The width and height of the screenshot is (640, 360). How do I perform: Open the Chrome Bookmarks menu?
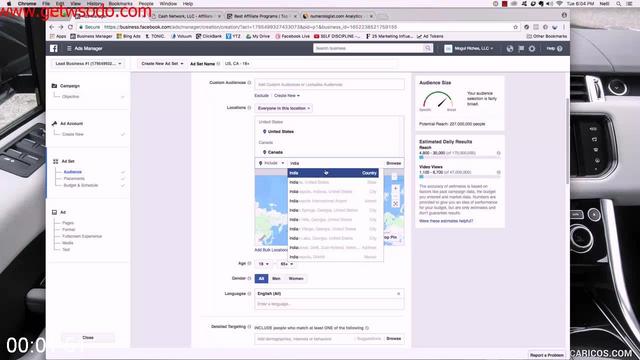coord(120,4)
